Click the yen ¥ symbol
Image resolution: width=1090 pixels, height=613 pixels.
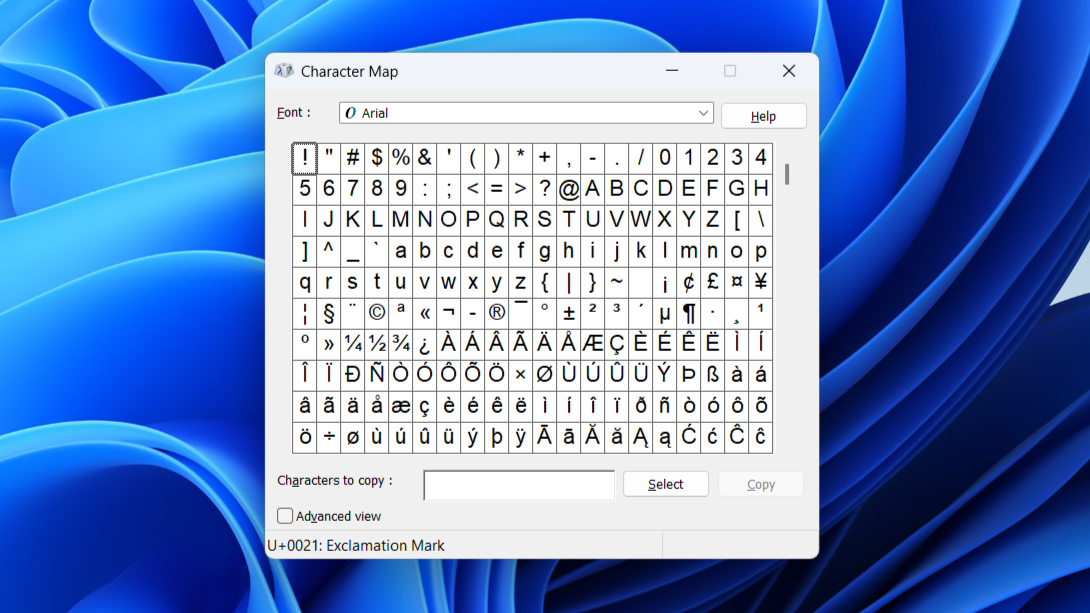pyautogui.click(x=760, y=281)
